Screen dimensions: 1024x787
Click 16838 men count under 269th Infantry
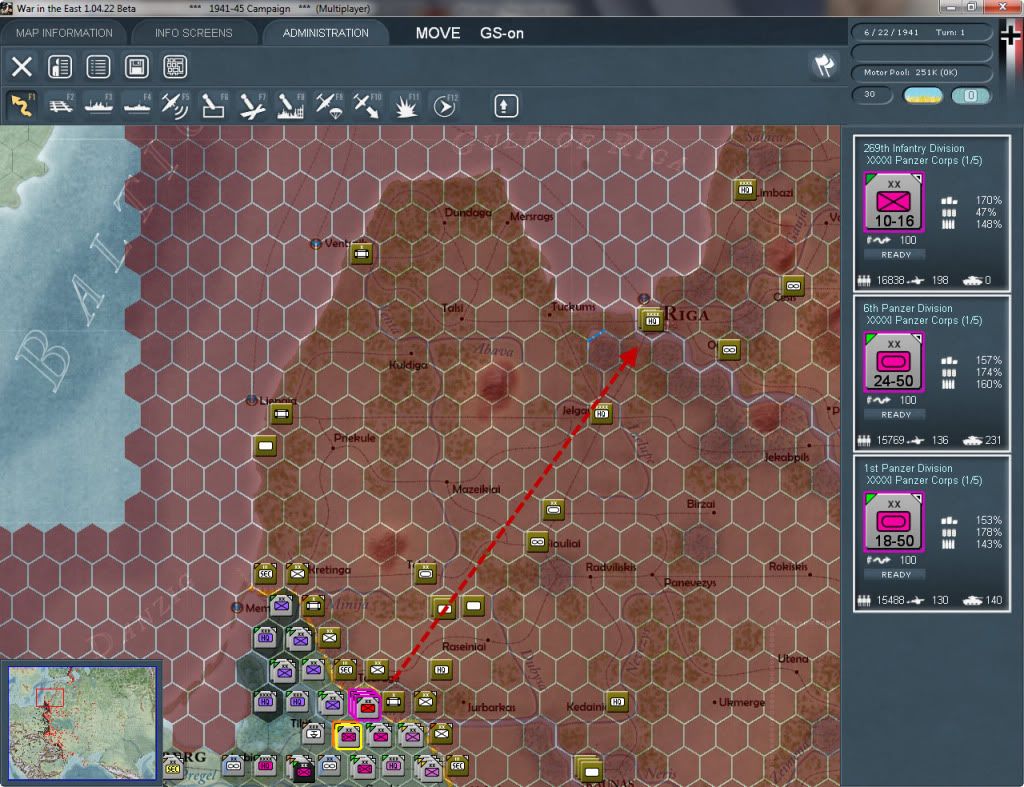pos(890,280)
